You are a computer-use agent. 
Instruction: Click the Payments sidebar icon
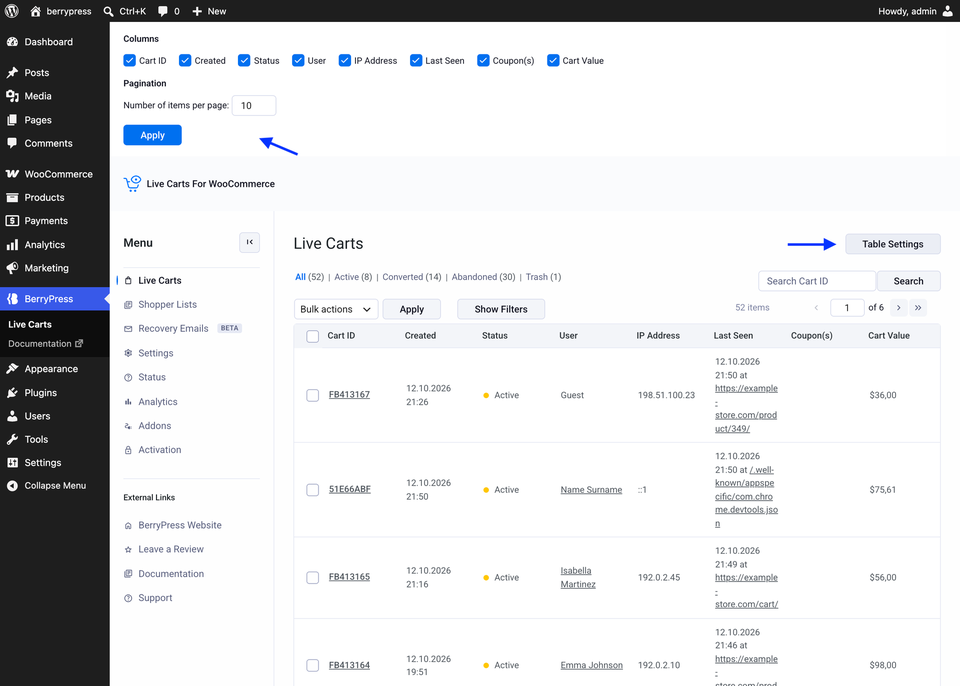pos(12,220)
